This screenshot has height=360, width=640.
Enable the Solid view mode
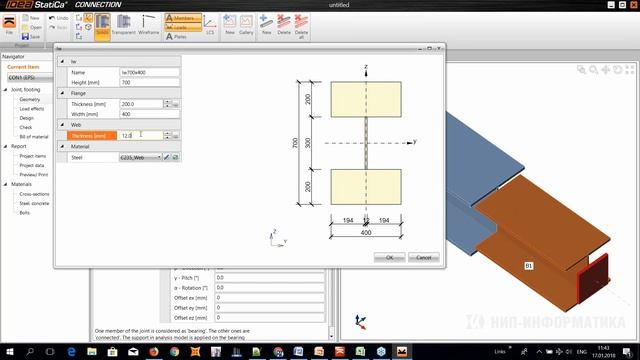[102, 27]
